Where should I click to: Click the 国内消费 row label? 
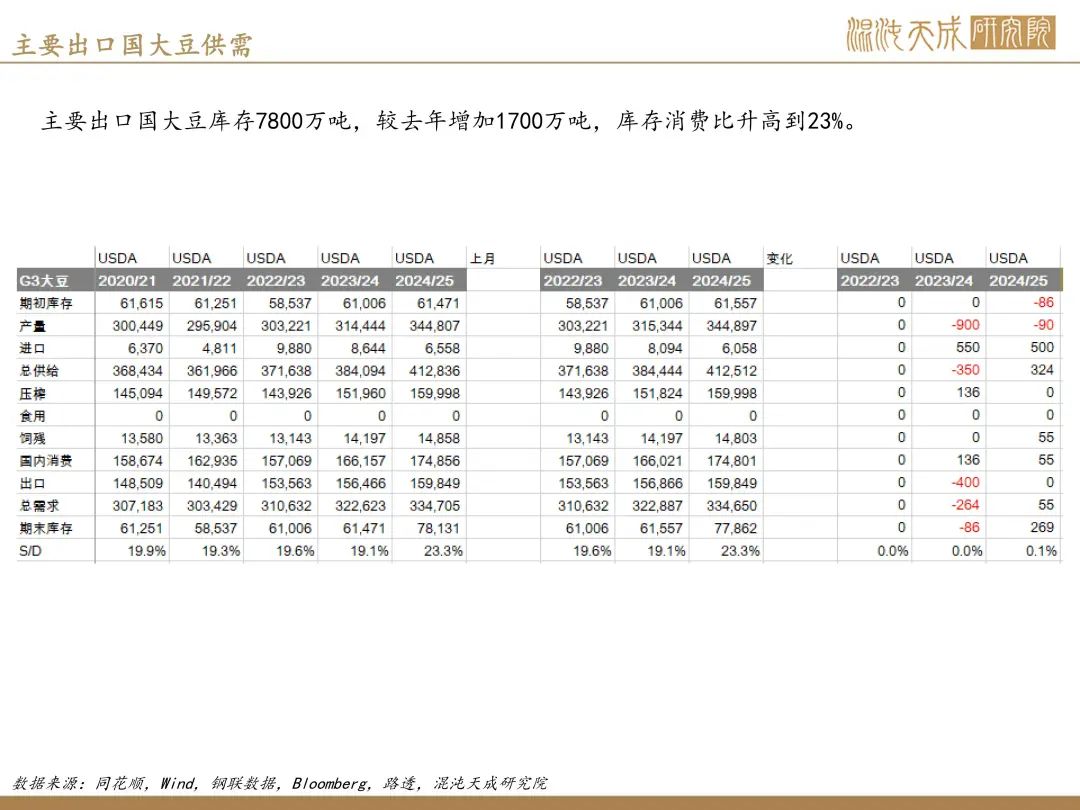[x=45, y=461]
